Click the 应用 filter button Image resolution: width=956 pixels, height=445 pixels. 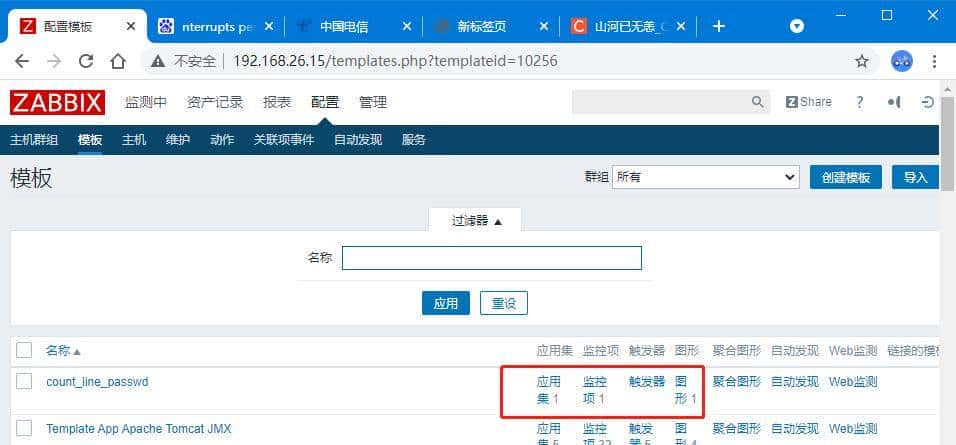tap(446, 303)
